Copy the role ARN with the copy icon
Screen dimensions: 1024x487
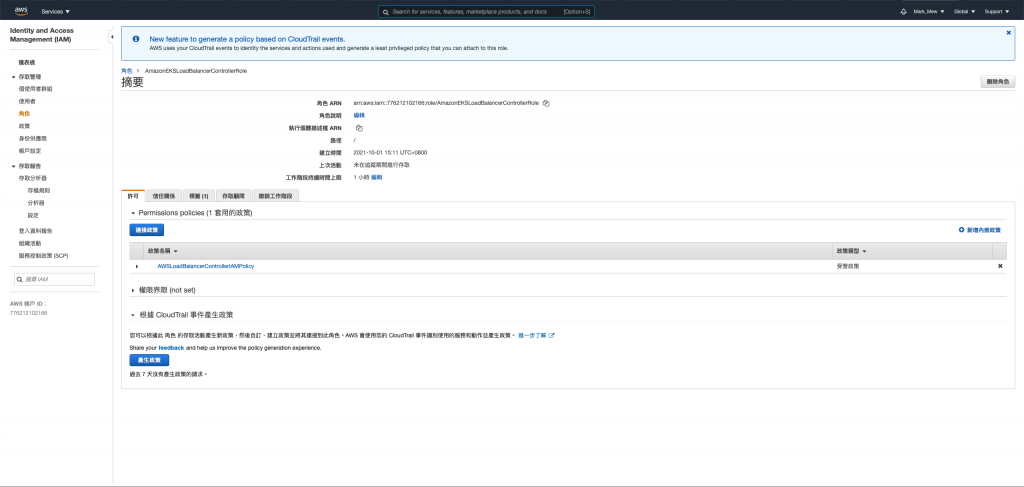click(546, 103)
